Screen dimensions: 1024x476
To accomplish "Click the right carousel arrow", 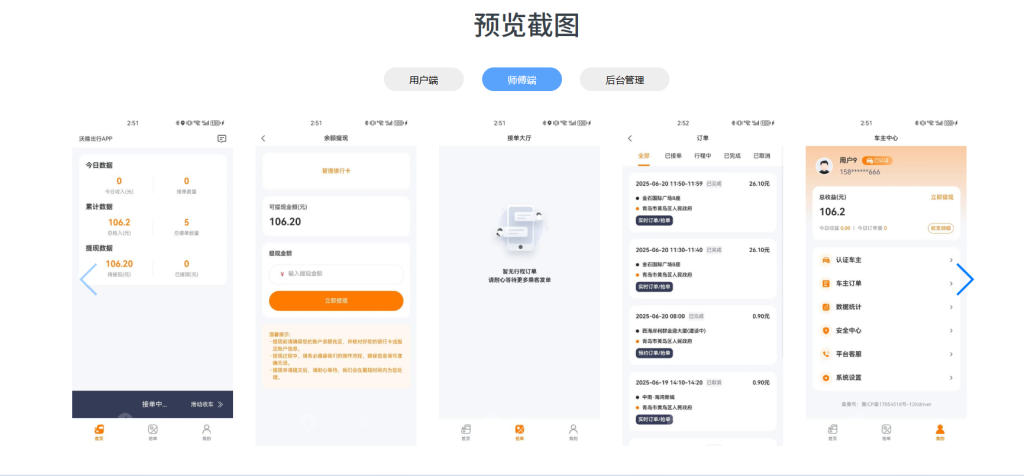I will pyautogui.click(x=964, y=279).
